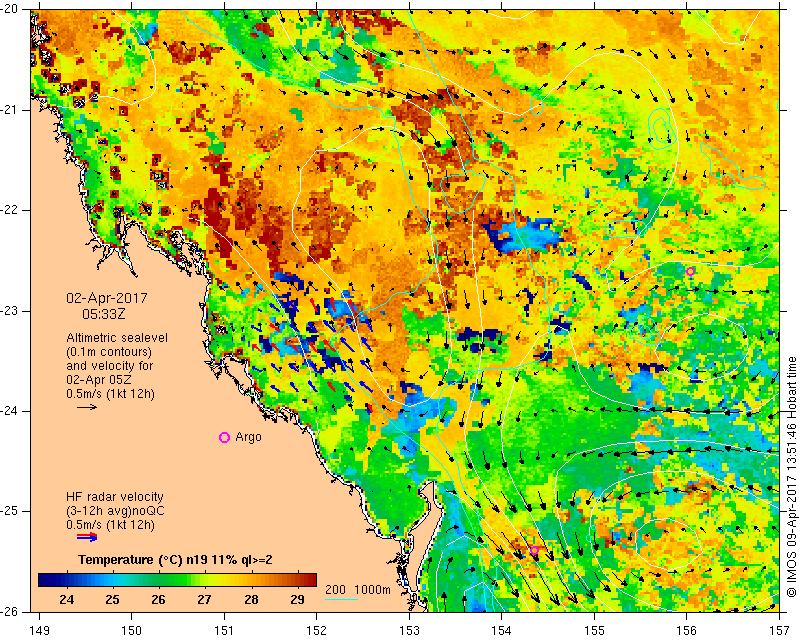Click the temperature color bar

tap(178, 580)
